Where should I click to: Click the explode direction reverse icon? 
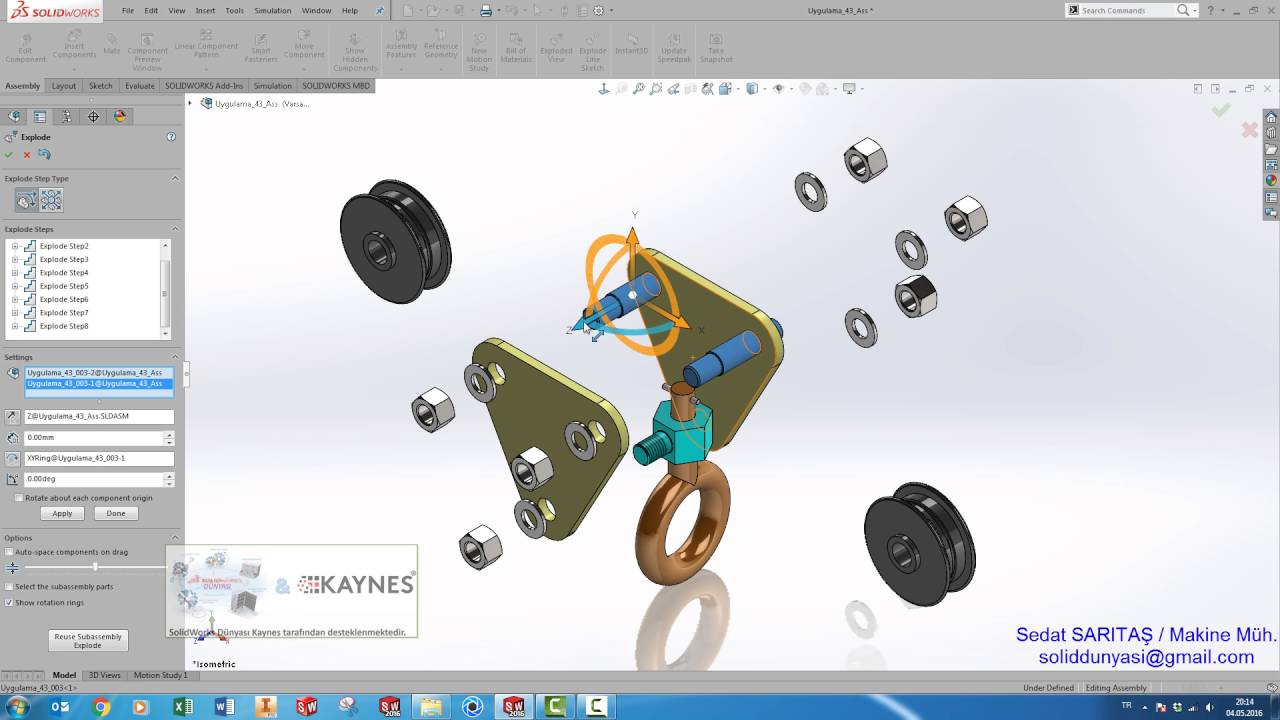click(x=12, y=416)
